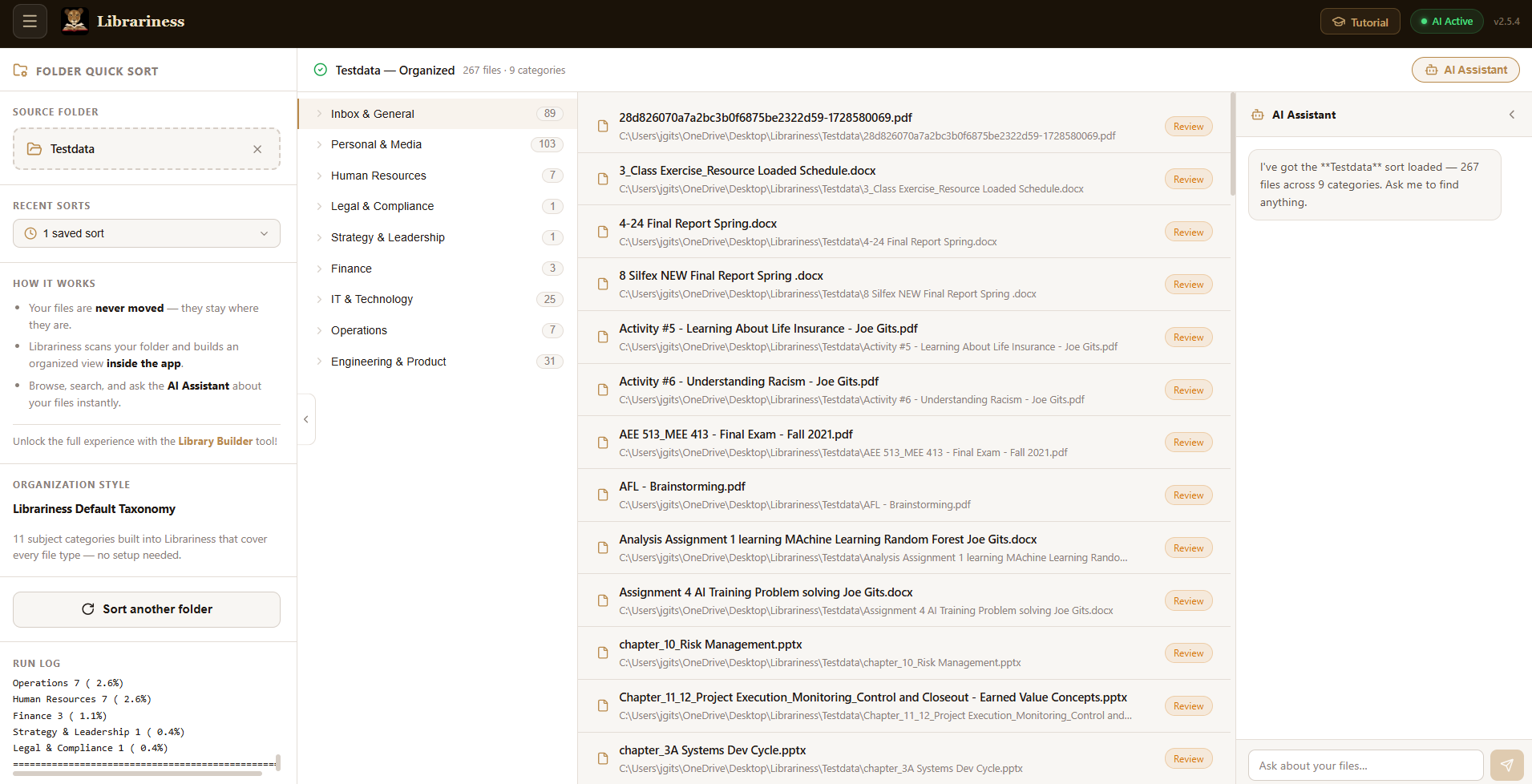Review the 28d826070a7a2bc3b0f6875be2322d59 PDF file
1532x784 pixels.
(1188, 127)
